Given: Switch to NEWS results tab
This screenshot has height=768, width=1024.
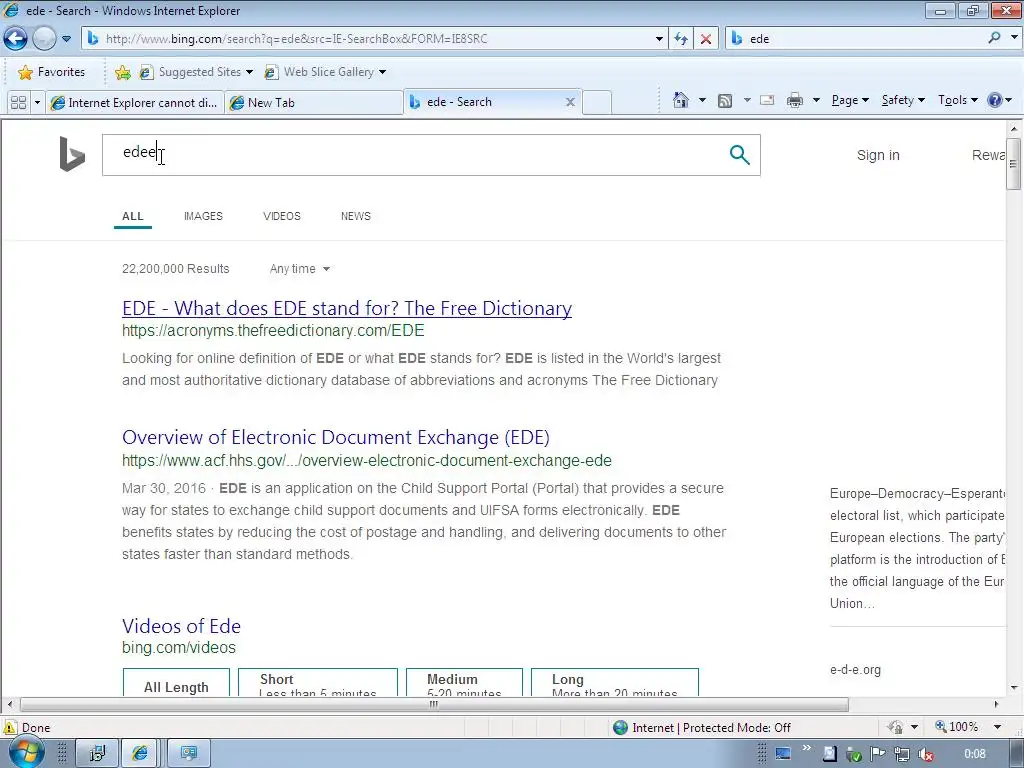Looking at the screenshot, I should [356, 216].
